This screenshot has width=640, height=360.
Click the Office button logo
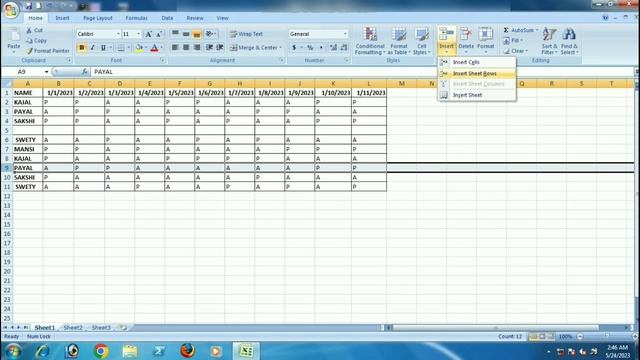(x=11, y=10)
